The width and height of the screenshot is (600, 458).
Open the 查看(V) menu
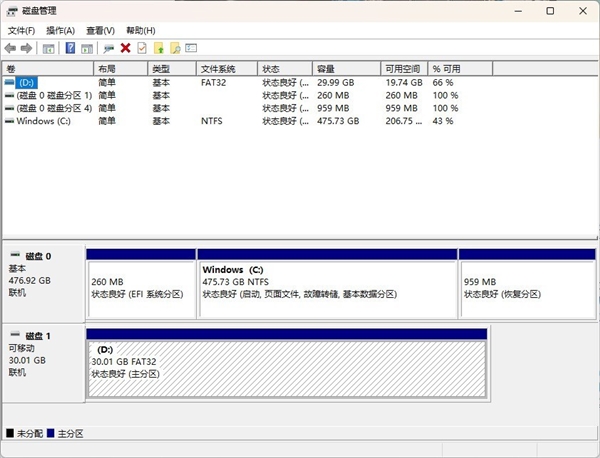coord(101,31)
